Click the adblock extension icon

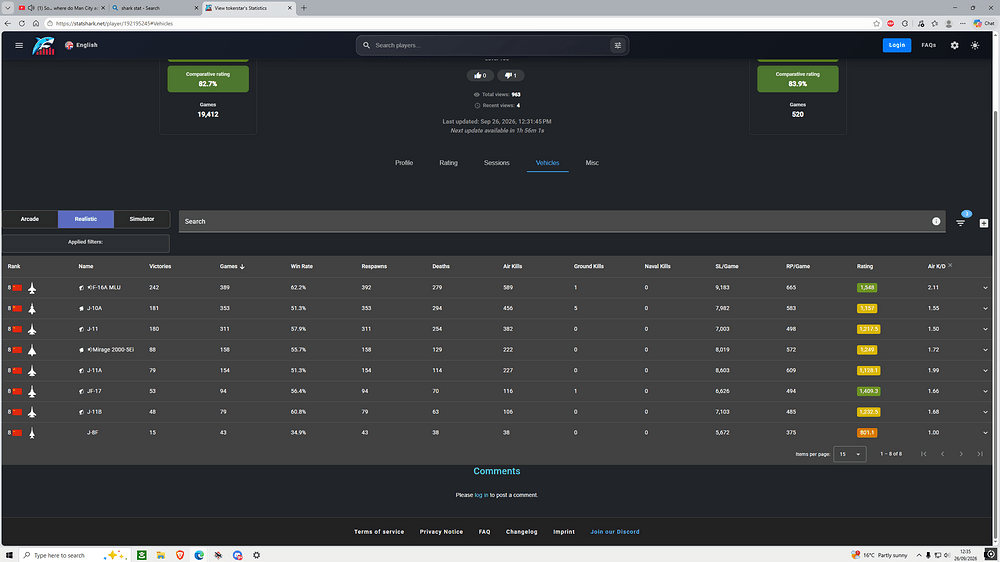pyautogui.click(x=891, y=24)
